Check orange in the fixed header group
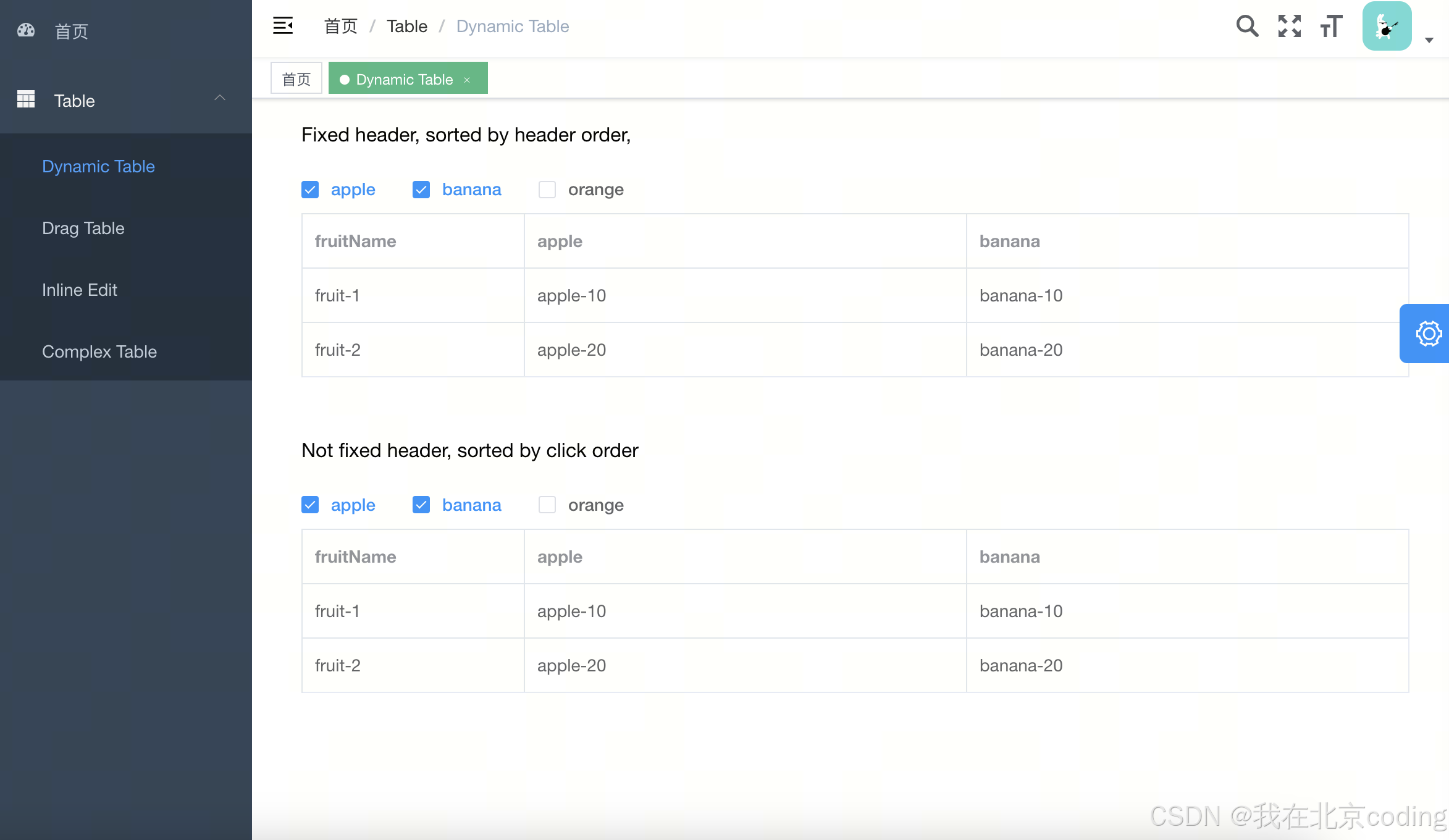The image size is (1449, 840). [547, 190]
